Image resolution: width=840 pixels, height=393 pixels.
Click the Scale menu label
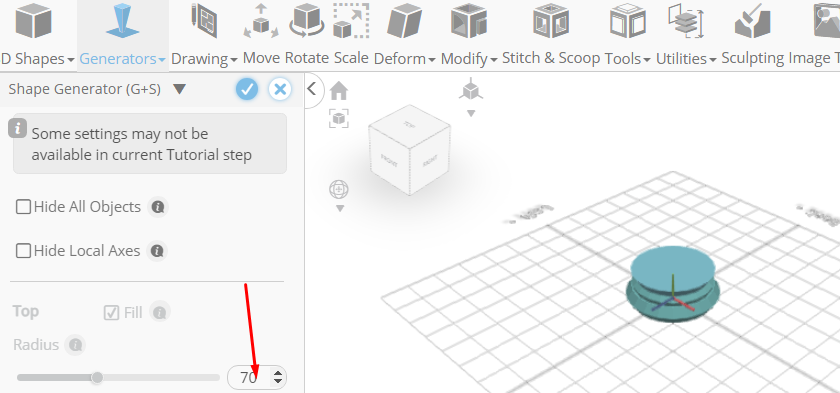(x=351, y=58)
